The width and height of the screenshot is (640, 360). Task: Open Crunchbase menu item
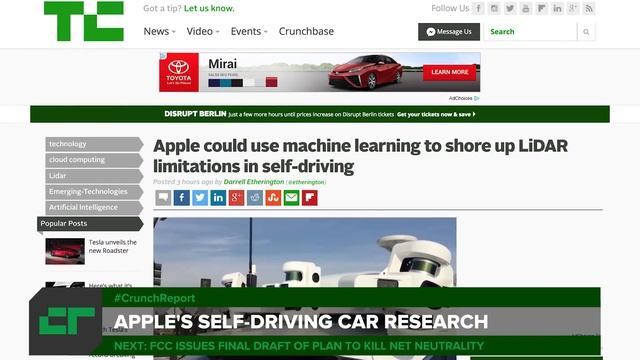point(306,31)
